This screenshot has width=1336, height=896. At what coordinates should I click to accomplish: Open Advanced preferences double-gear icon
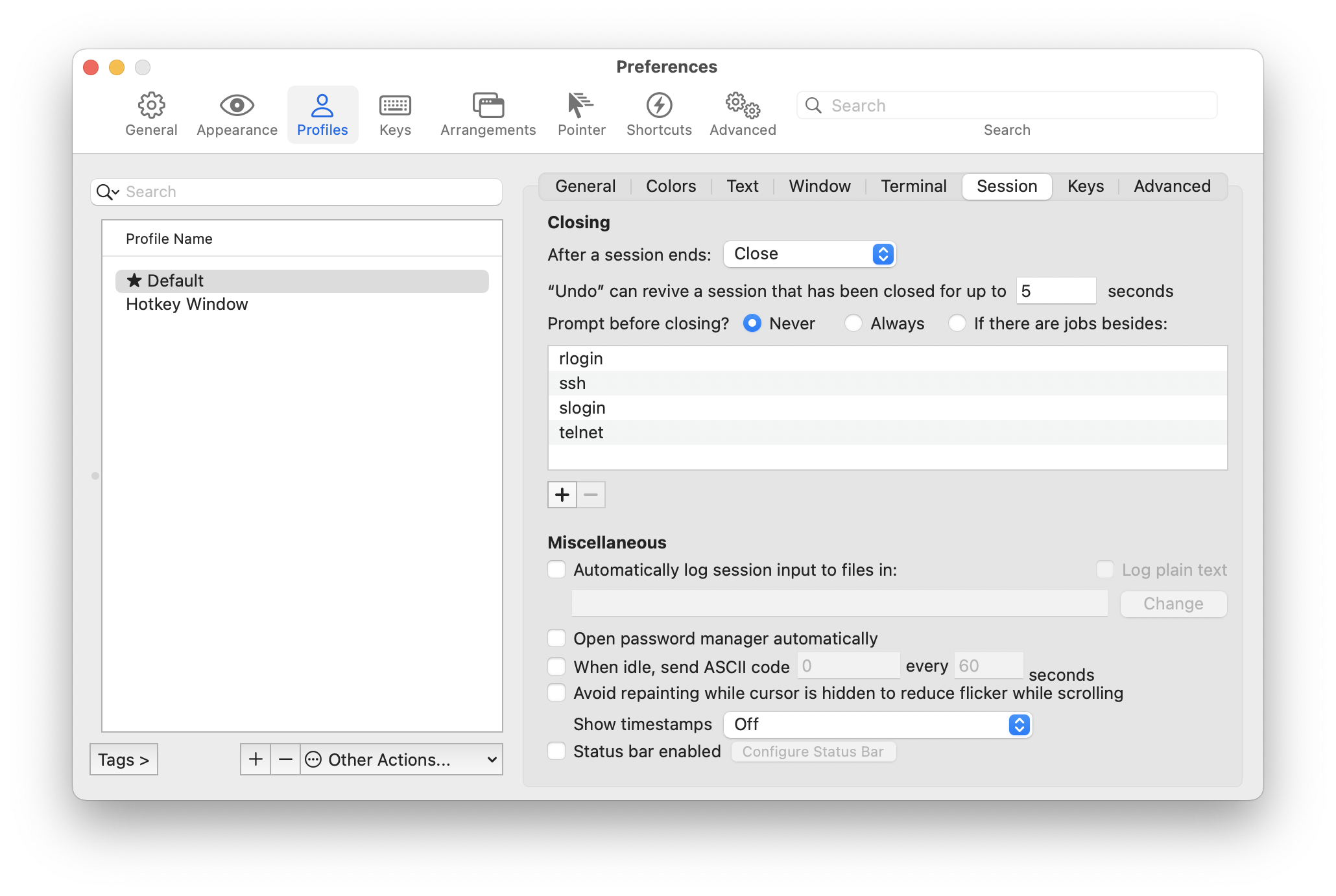point(743,106)
